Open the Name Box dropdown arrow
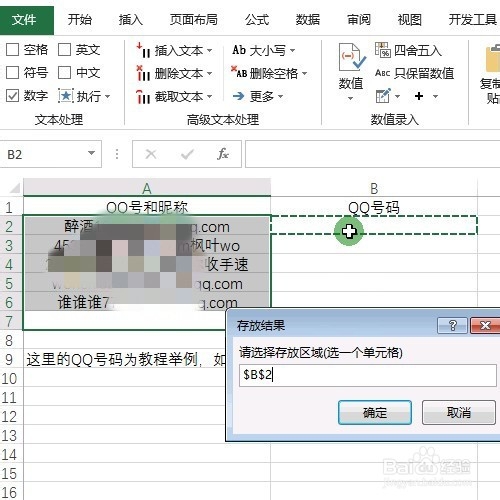500x500 pixels. 91,153
